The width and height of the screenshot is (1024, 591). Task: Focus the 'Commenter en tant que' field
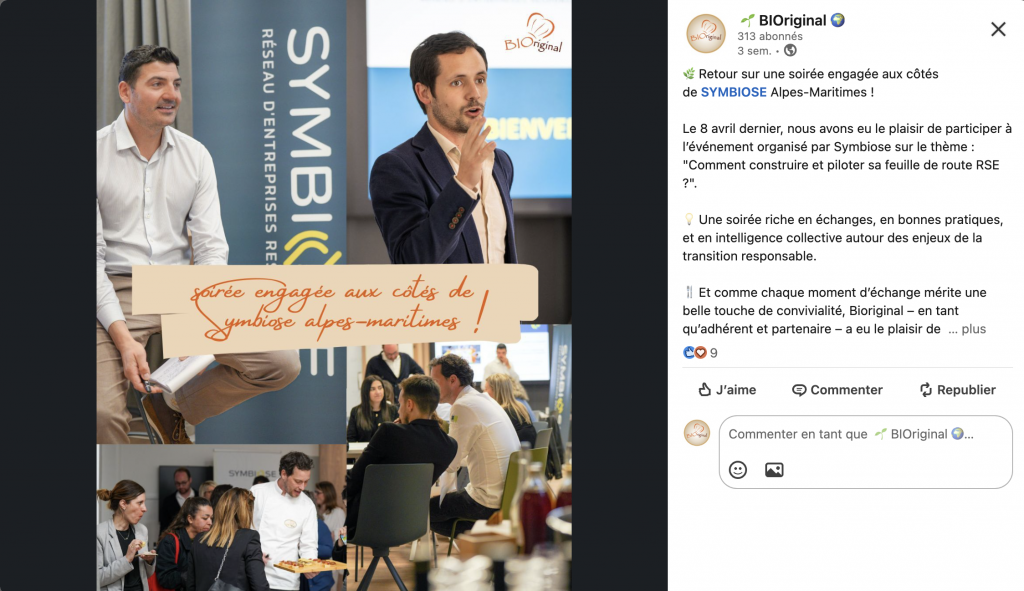865,434
